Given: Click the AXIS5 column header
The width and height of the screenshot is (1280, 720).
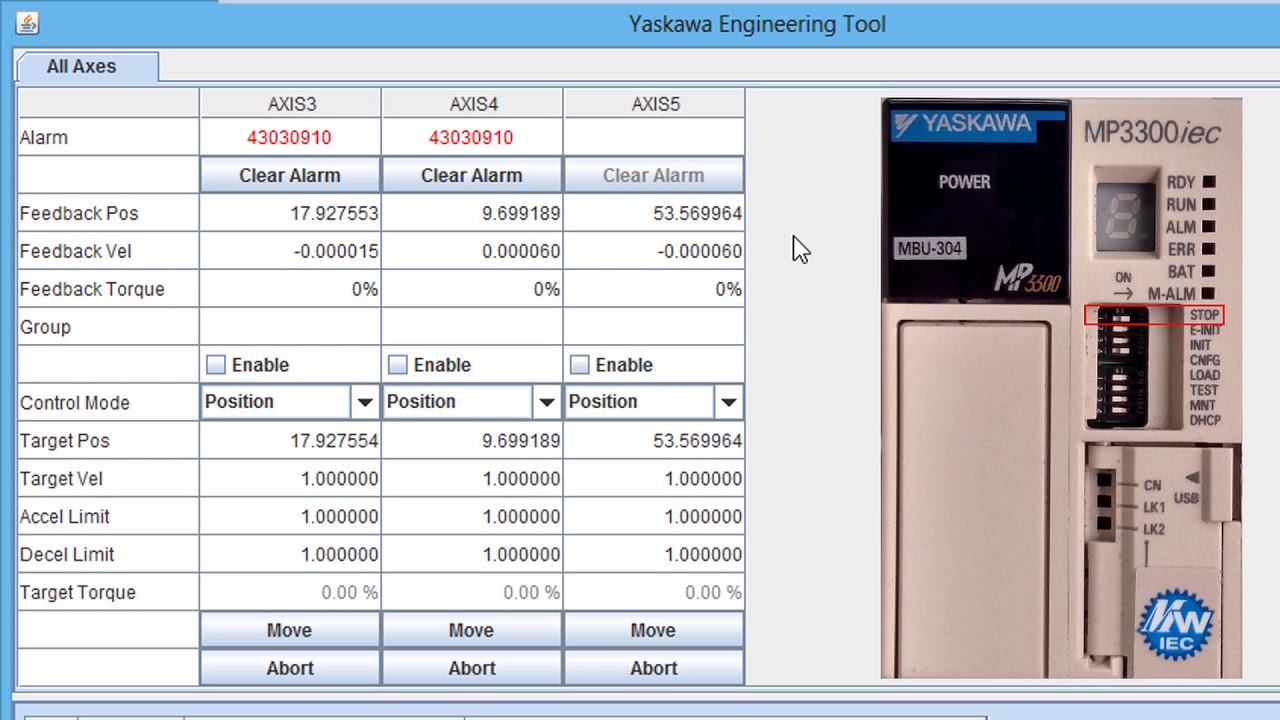Looking at the screenshot, I should pyautogui.click(x=654, y=104).
